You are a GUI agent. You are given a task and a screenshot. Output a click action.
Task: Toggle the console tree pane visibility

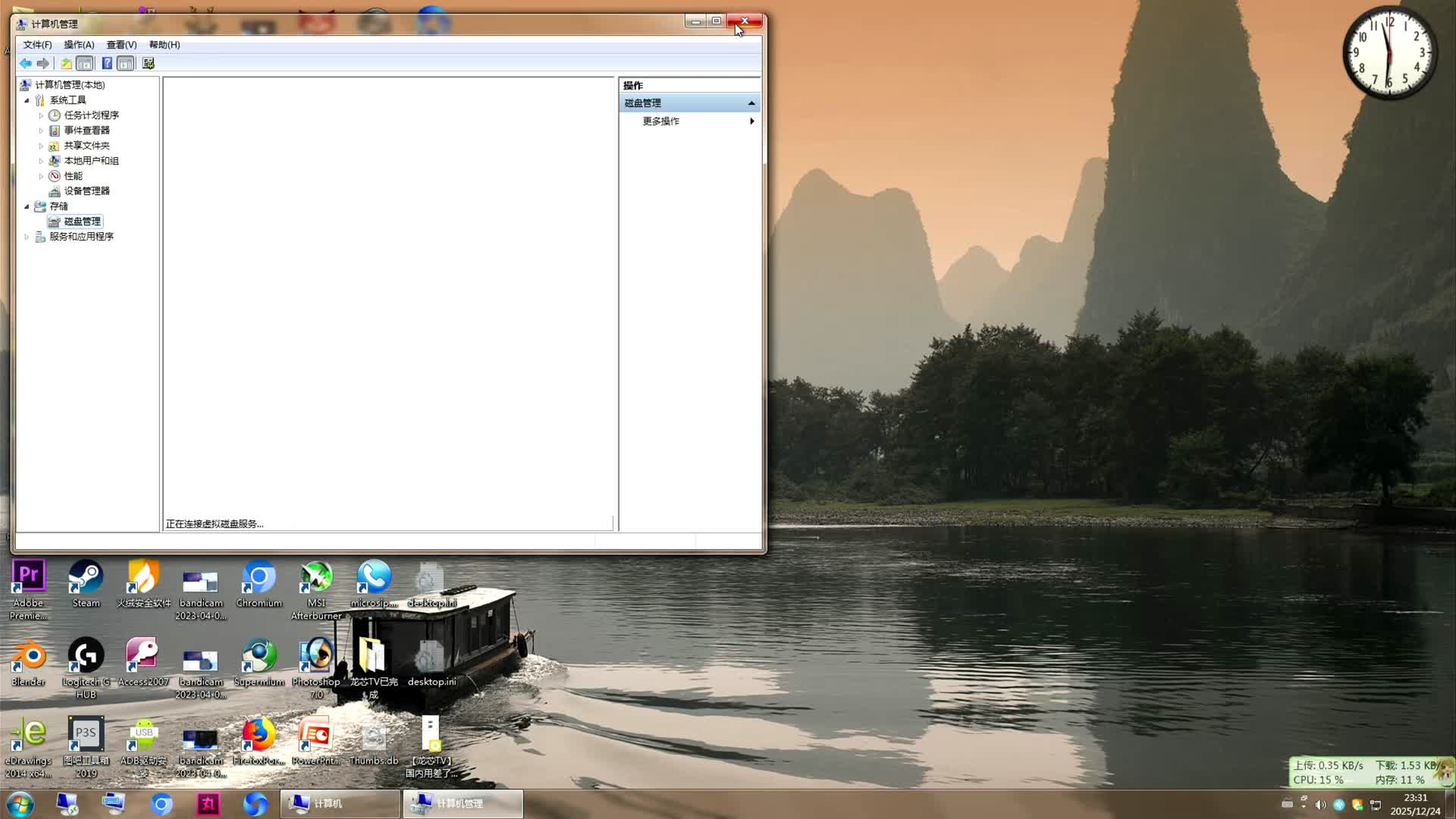coord(85,64)
